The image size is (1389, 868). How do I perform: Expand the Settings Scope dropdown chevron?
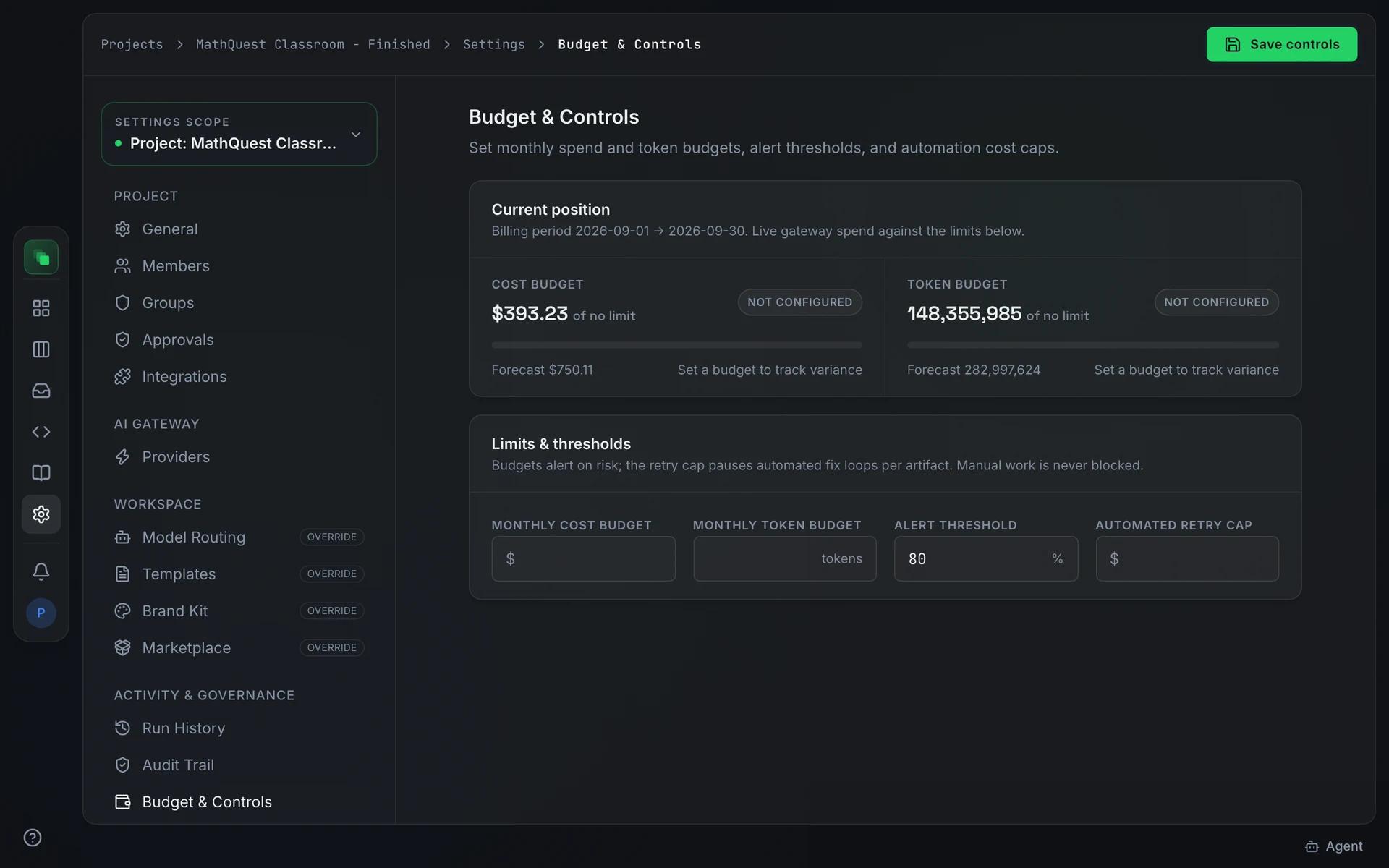(x=356, y=135)
